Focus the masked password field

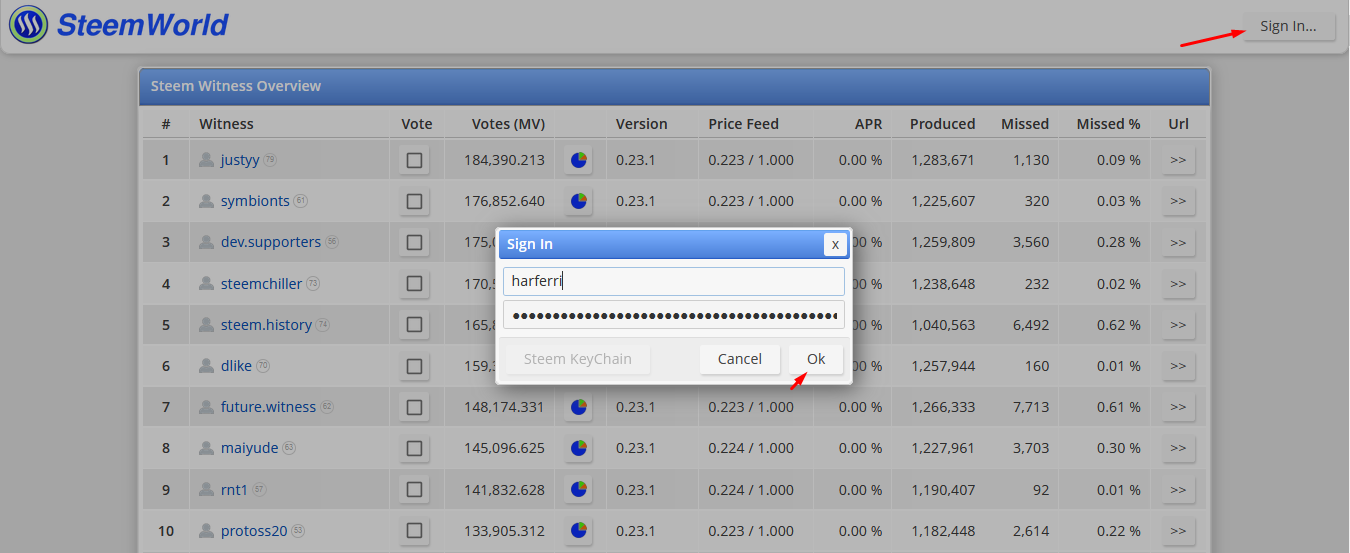(674, 315)
